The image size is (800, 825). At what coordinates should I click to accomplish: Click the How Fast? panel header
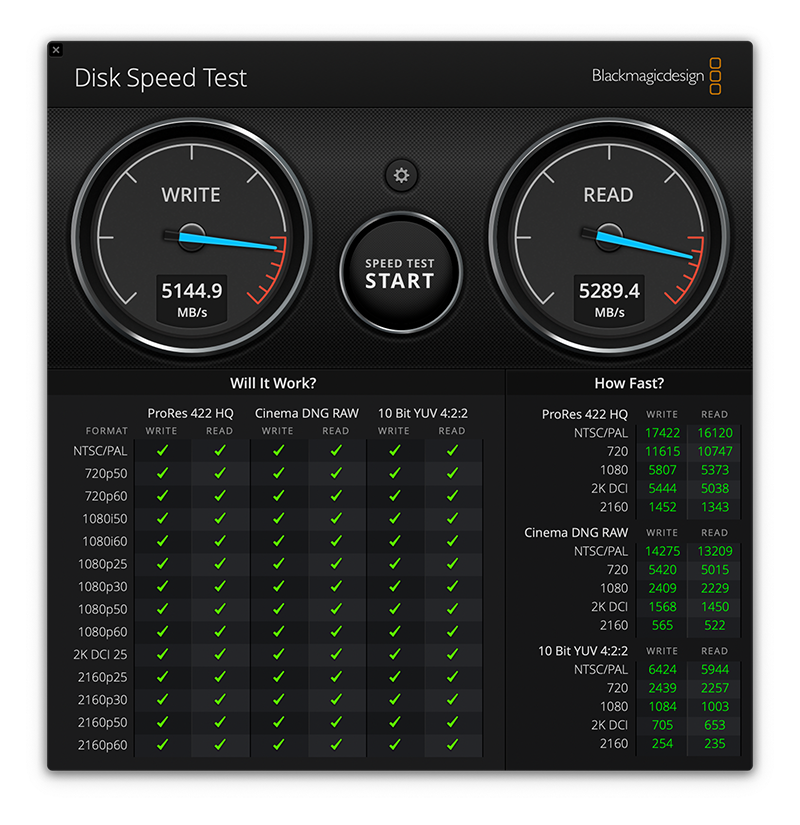(629, 383)
